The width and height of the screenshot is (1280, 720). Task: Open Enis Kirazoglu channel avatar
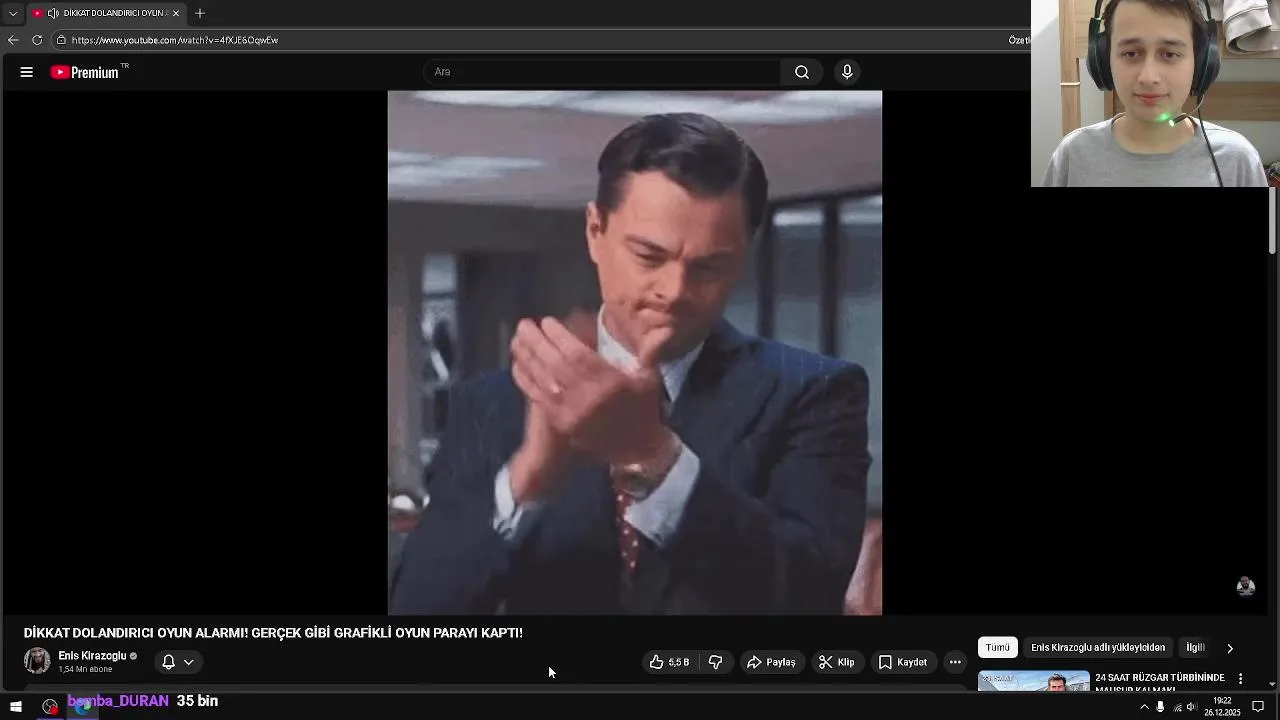click(x=37, y=661)
